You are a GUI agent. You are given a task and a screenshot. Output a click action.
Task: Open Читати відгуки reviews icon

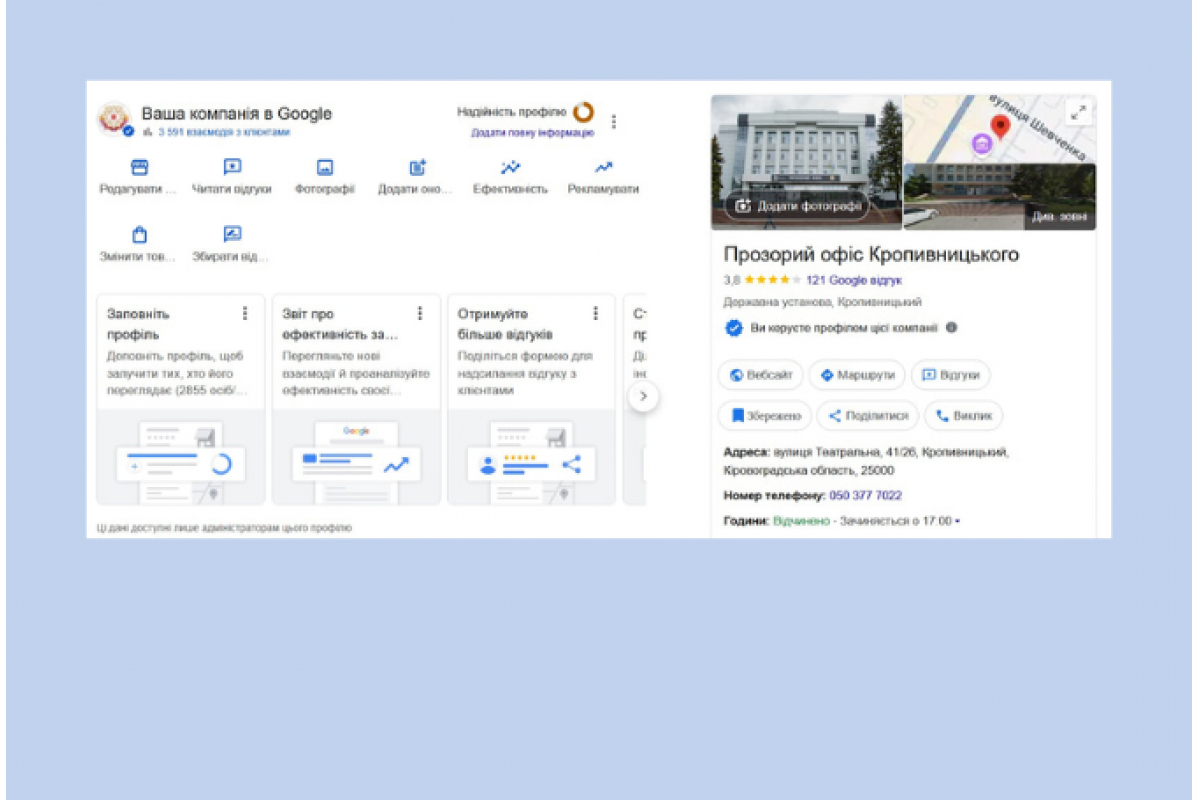click(x=232, y=167)
